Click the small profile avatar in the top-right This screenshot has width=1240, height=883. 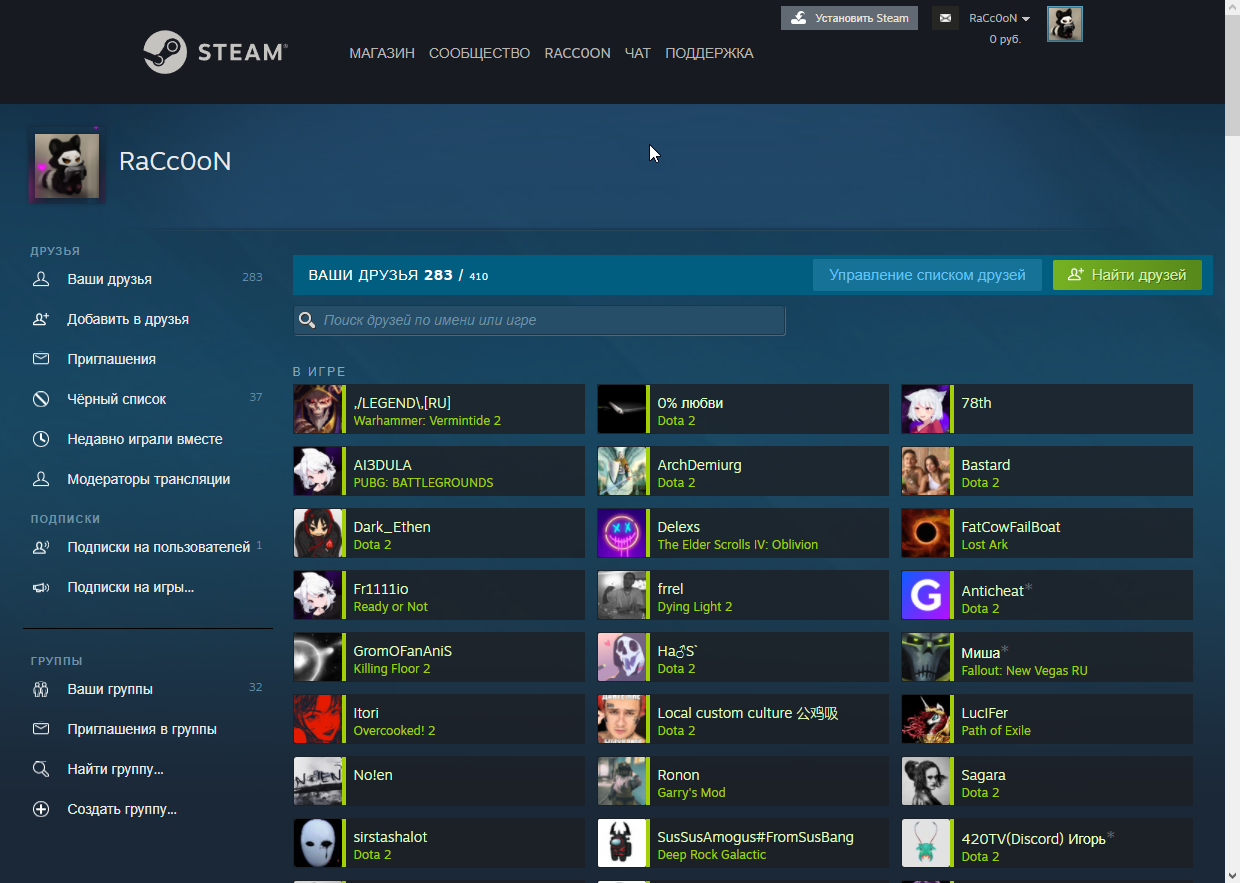(x=1065, y=24)
